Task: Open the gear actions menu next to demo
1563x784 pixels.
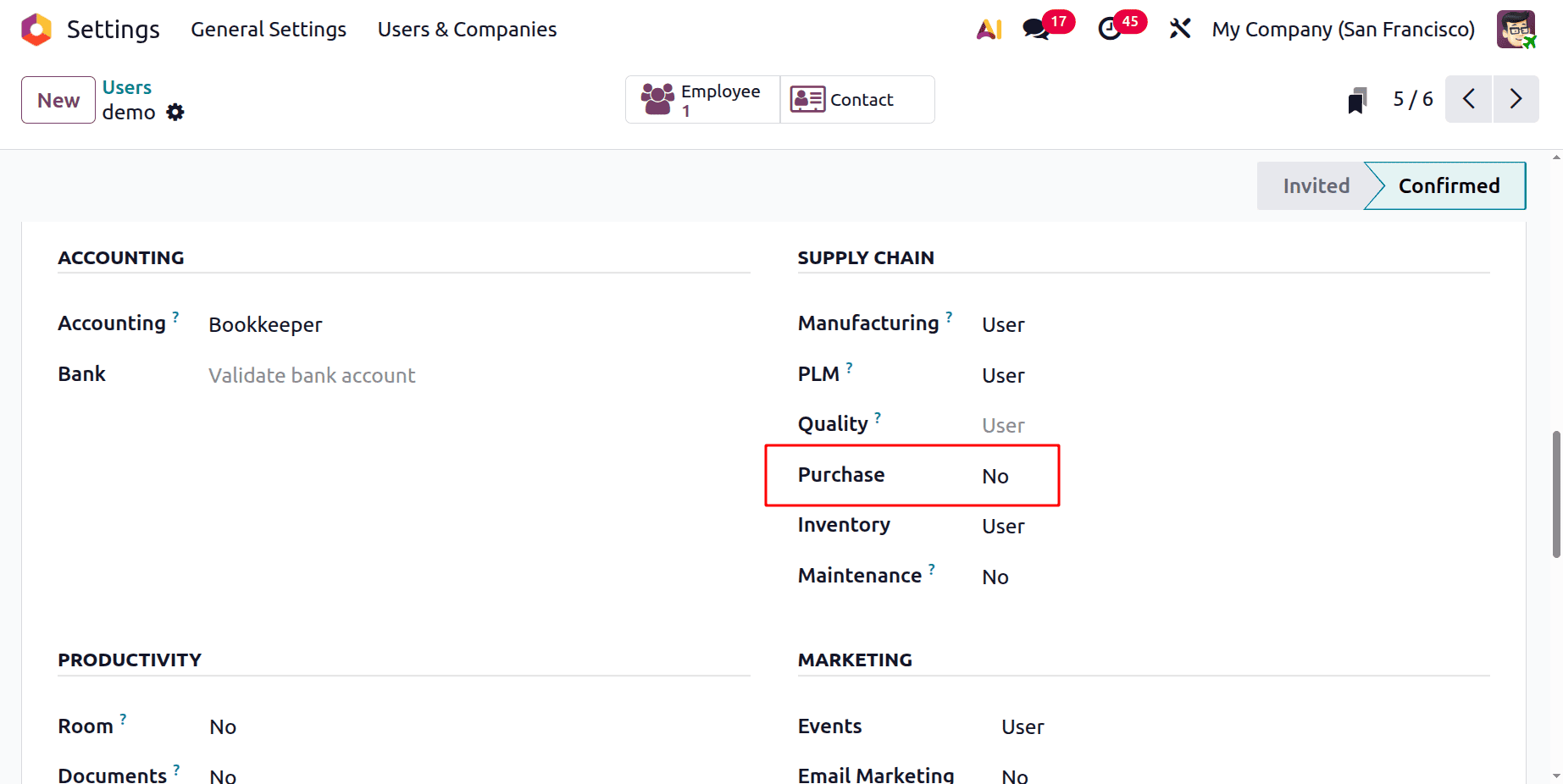Action: 175,112
